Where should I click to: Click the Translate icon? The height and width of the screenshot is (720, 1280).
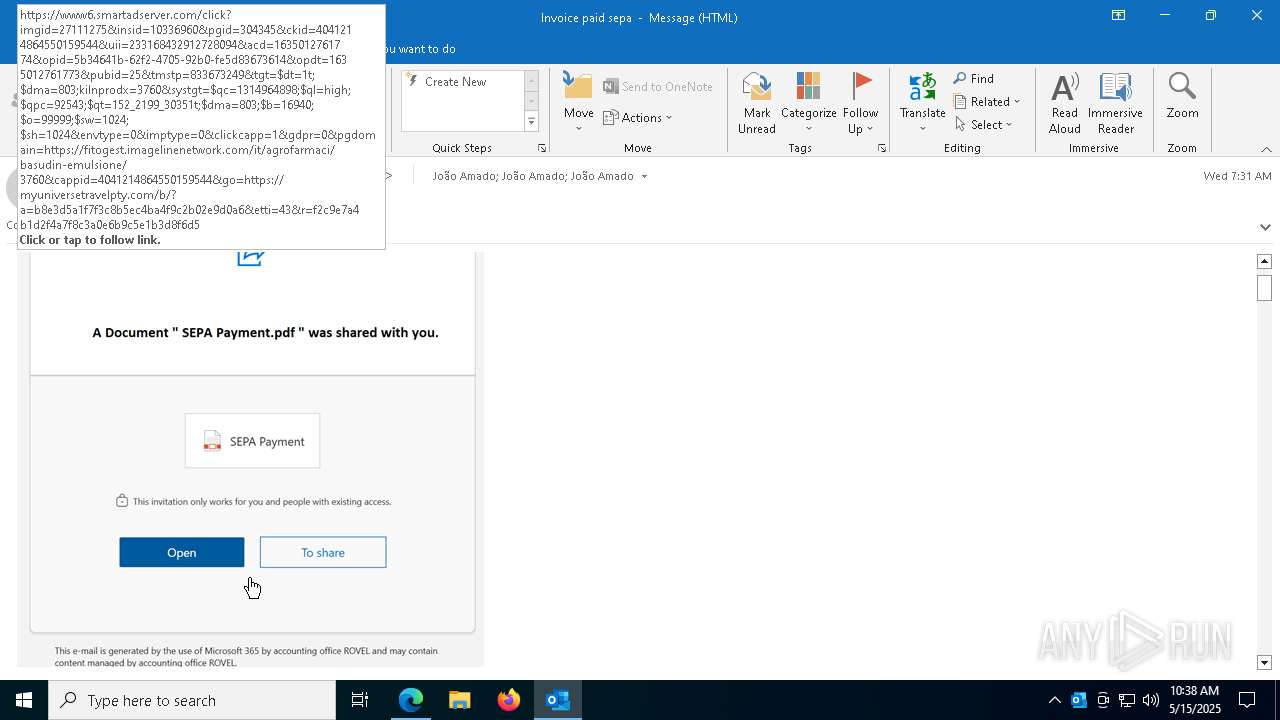922,86
